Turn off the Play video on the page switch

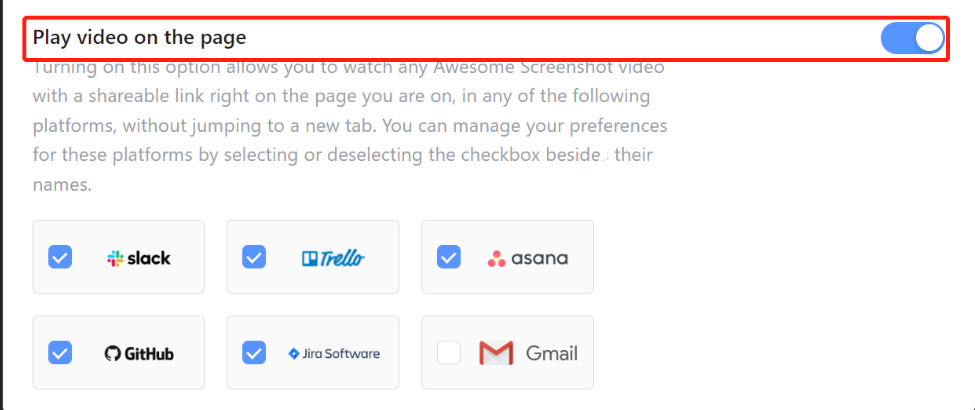click(x=912, y=38)
